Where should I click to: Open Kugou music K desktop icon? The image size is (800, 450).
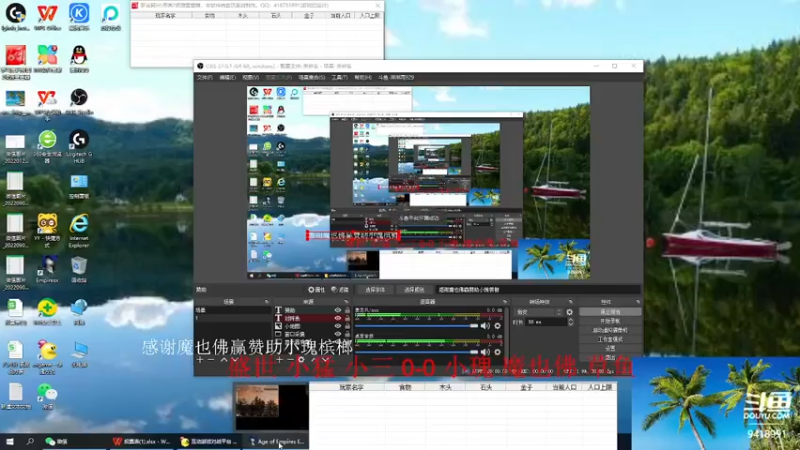click(79, 17)
